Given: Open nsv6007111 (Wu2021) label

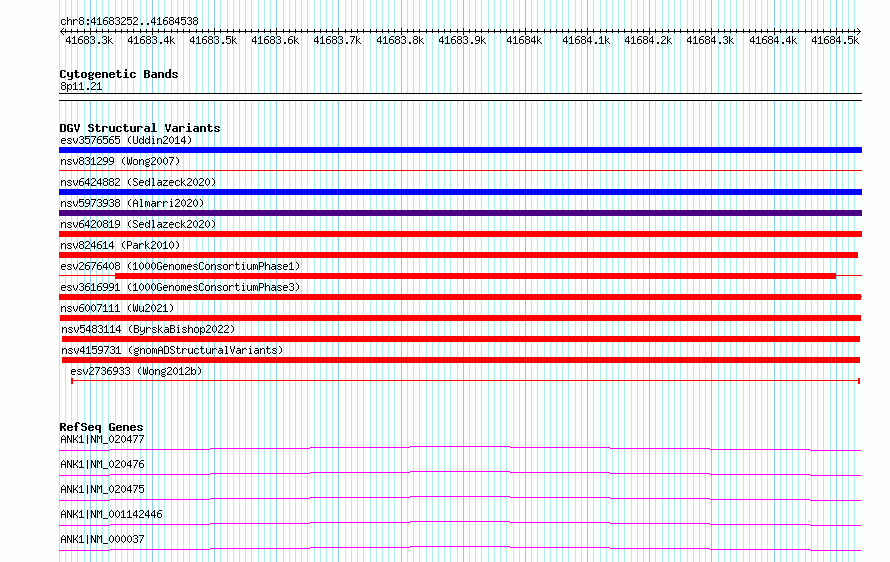Looking at the screenshot, I should click(x=117, y=308).
